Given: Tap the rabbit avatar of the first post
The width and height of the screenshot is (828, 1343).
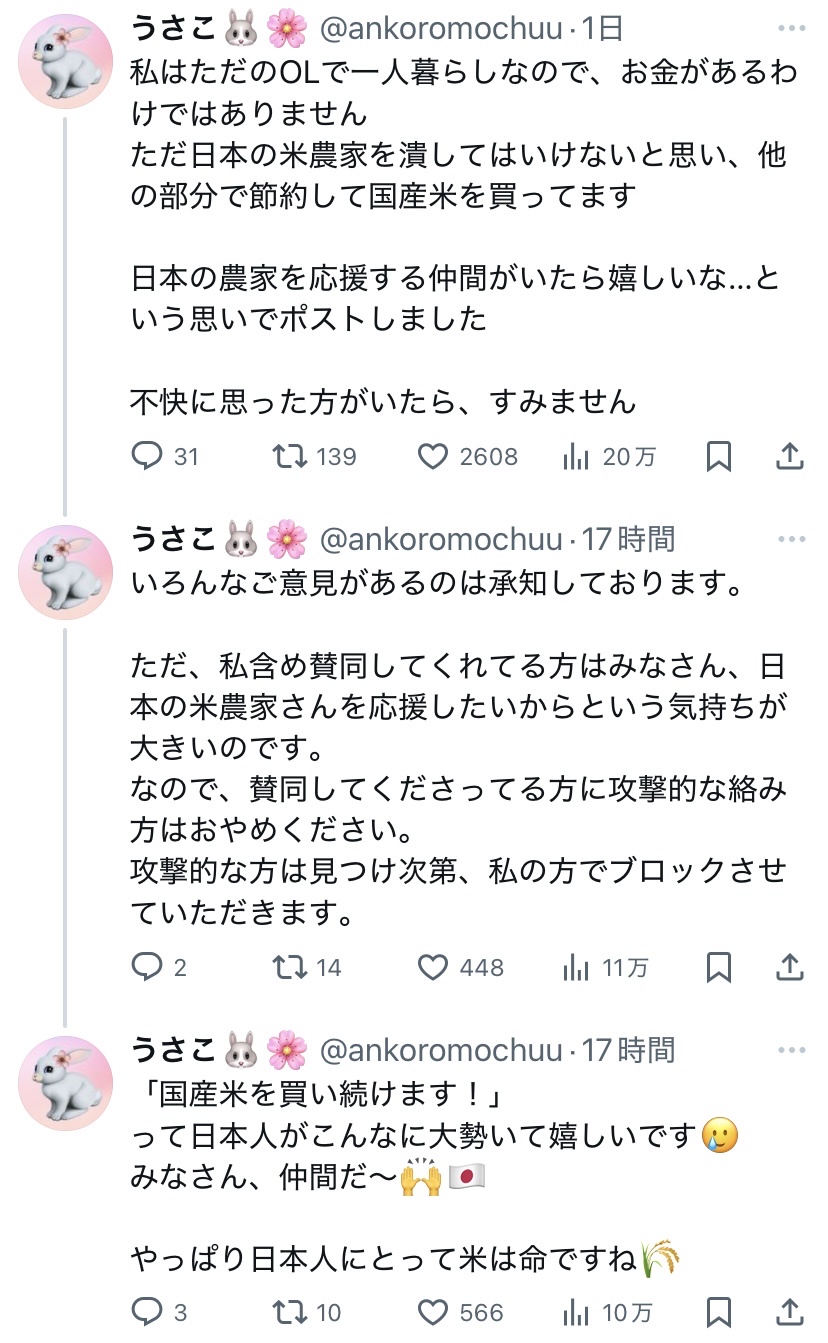Looking at the screenshot, I should coord(66,61).
